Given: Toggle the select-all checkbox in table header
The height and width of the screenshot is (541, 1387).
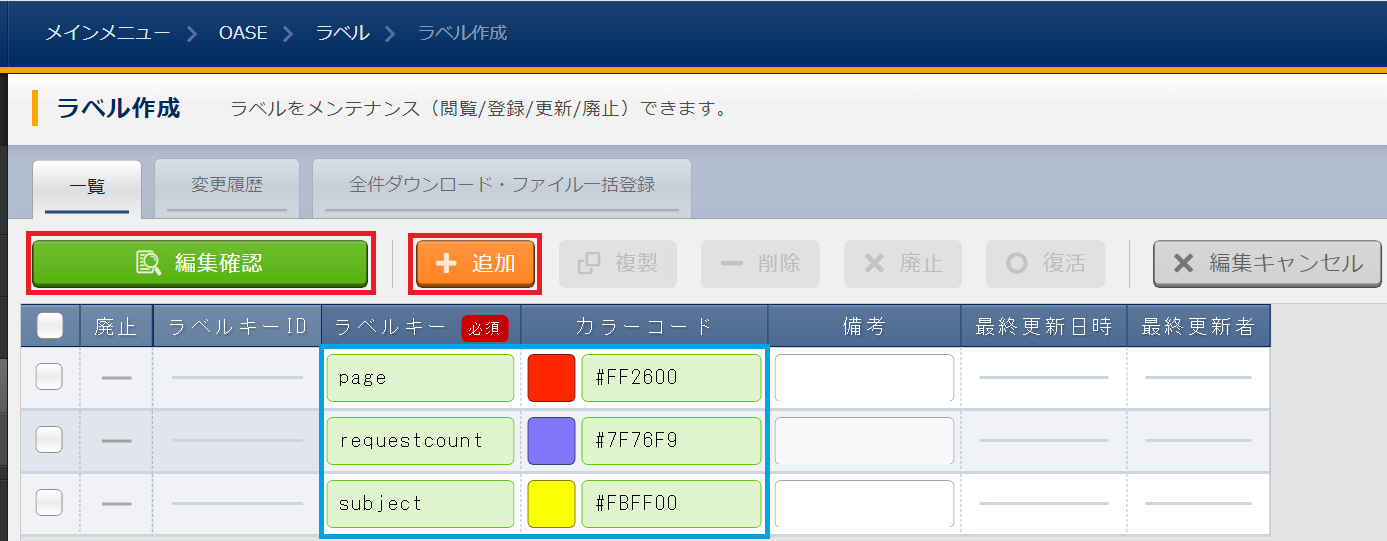Looking at the screenshot, I should pyautogui.click(x=50, y=326).
